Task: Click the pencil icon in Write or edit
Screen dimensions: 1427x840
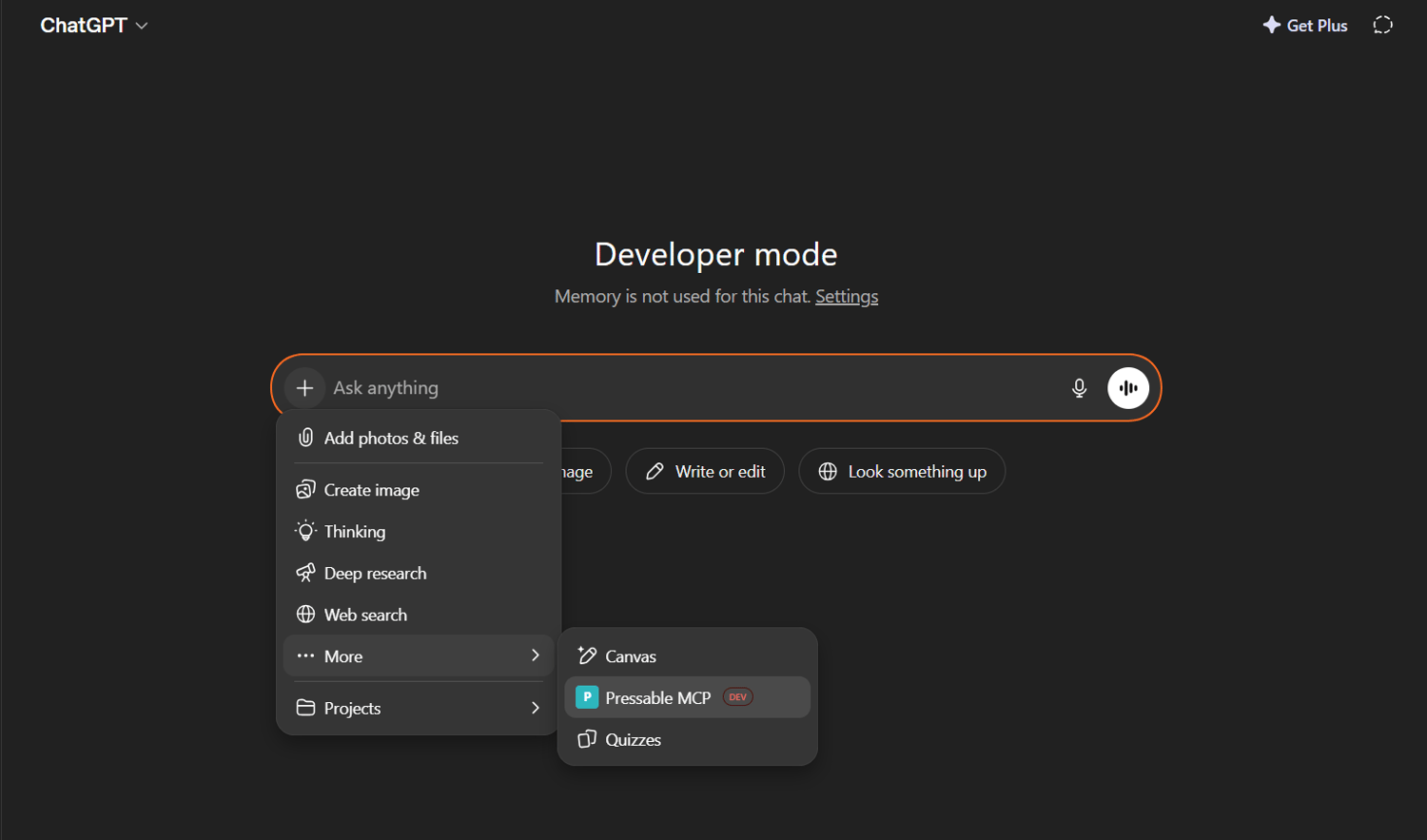Action: [x=655, y=471]
